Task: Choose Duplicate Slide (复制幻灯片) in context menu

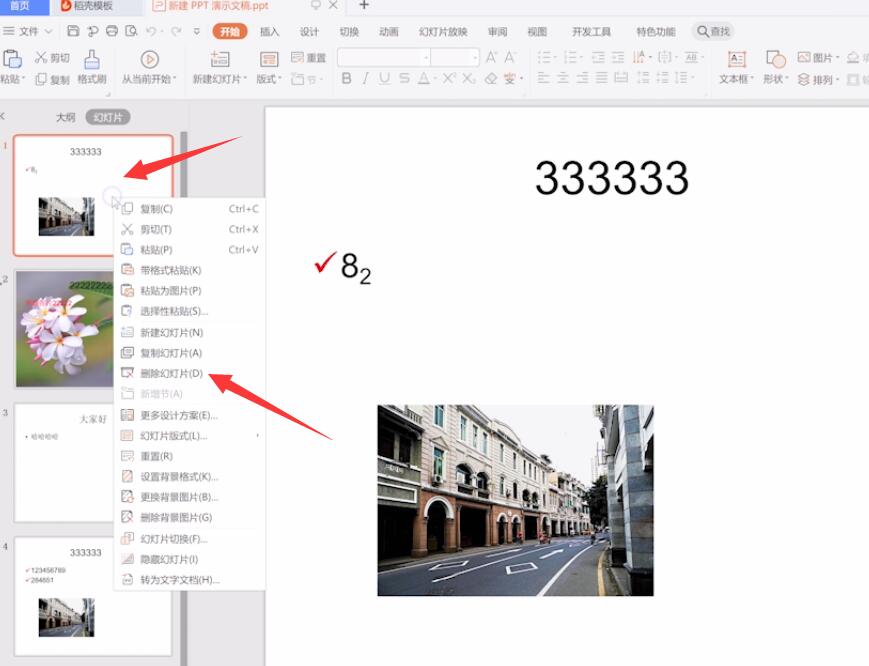Action: (190, 353)
